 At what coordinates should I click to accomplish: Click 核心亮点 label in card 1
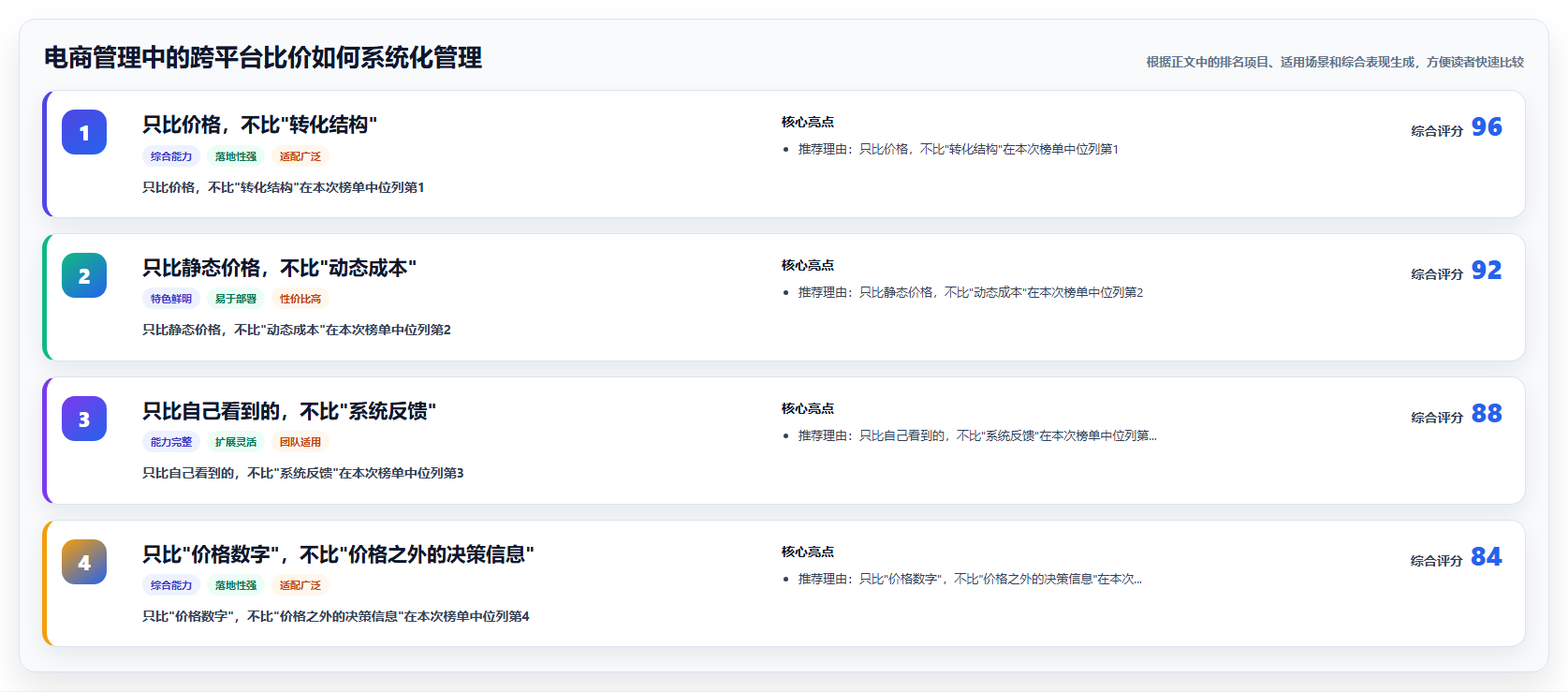pos(808,122)
